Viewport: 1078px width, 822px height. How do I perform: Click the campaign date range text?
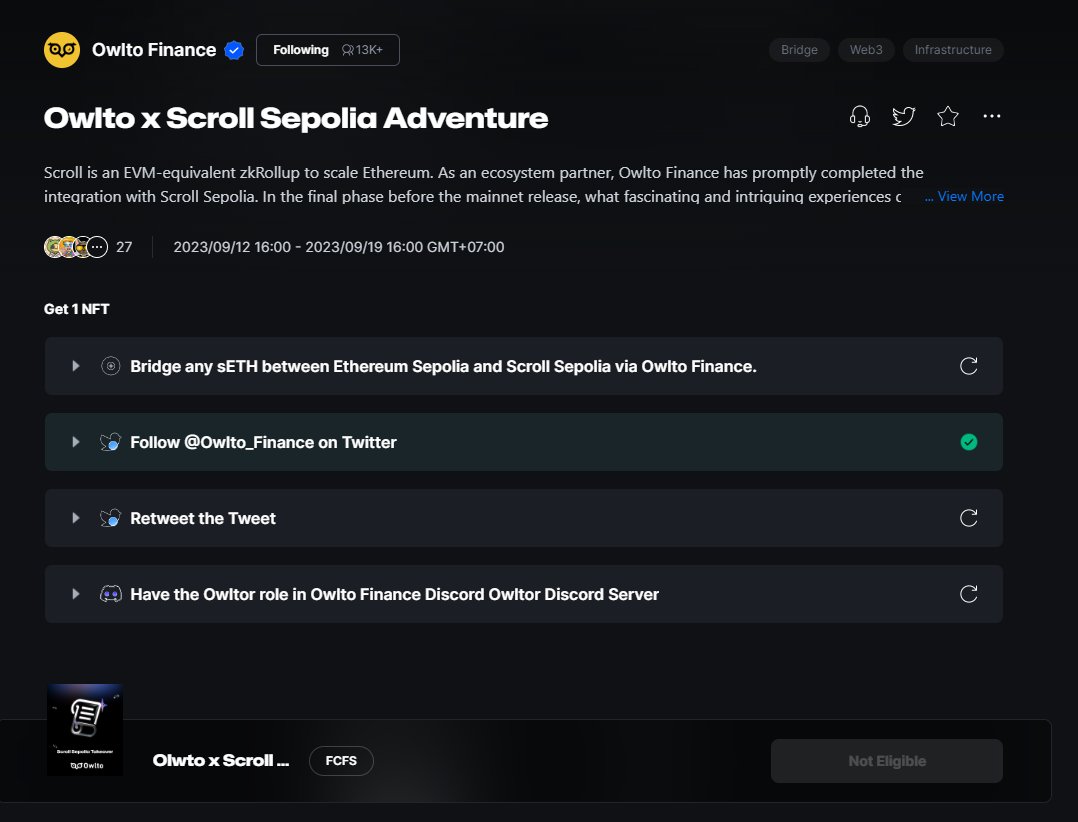[338, 247]
